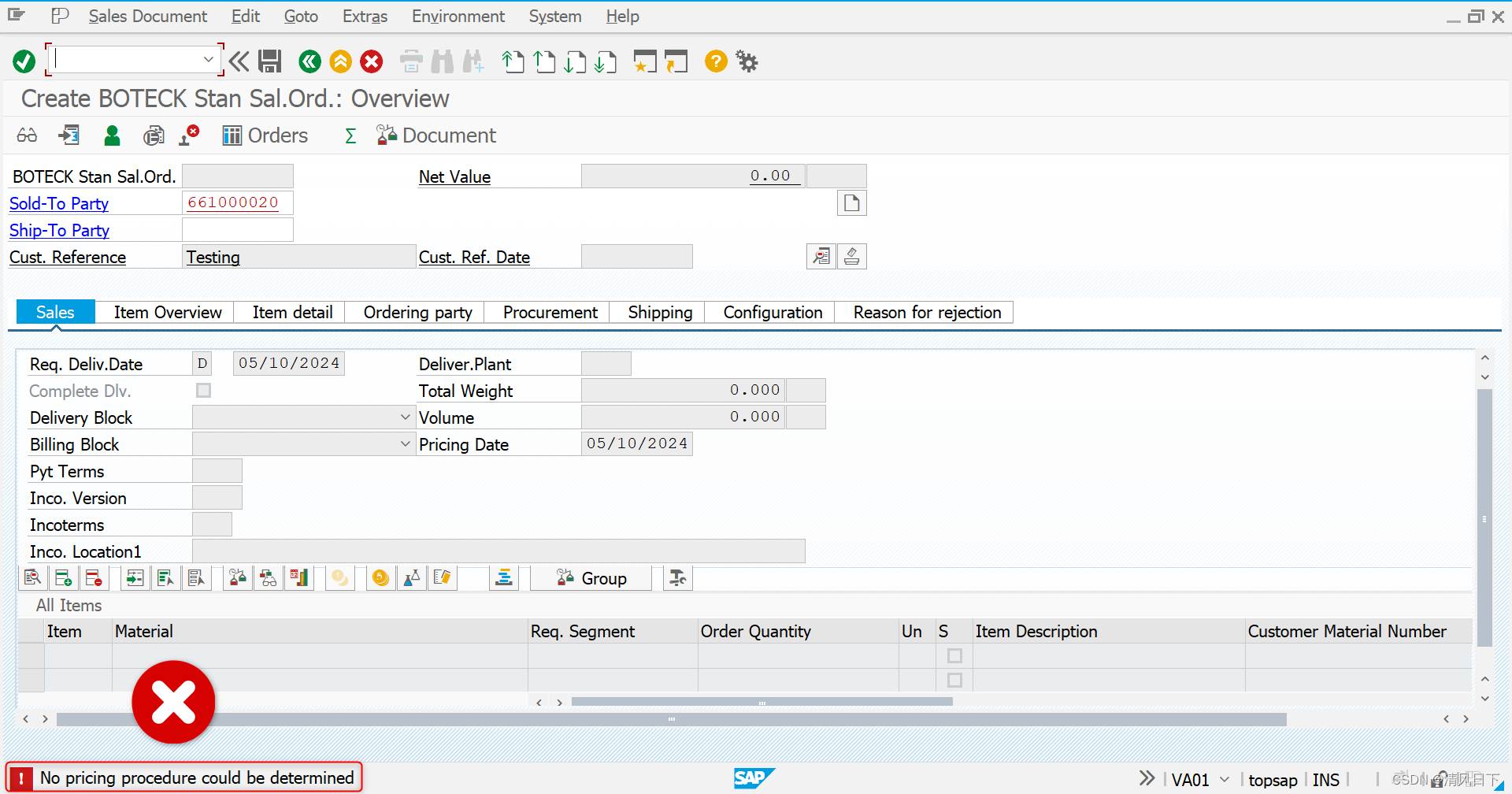Viewport: 1512px width, 794px height.
Task: Open Customize Local Layout gears icon
Action: [747, 61]
